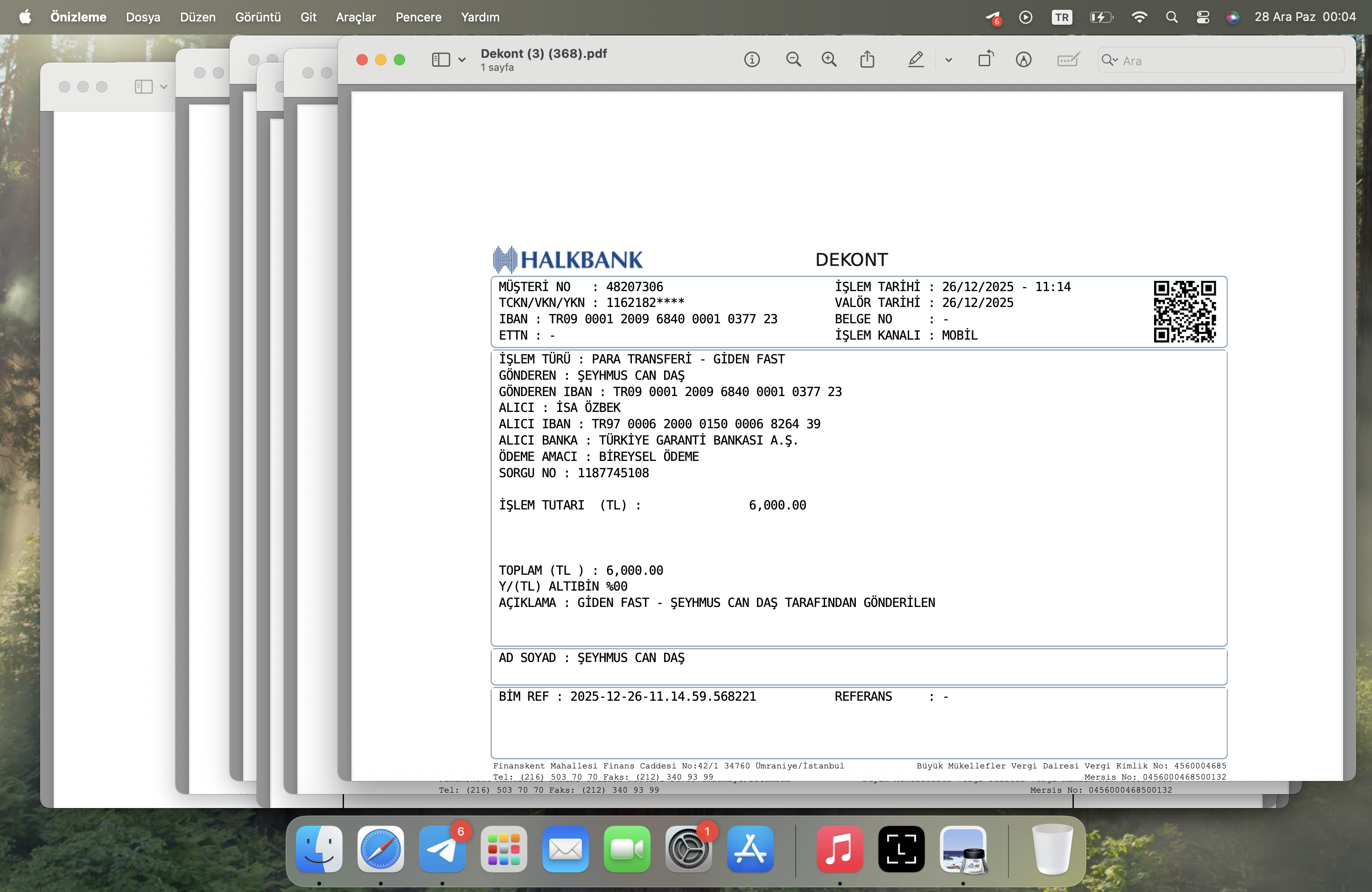Click the Ara search field

coord(1221,60)
